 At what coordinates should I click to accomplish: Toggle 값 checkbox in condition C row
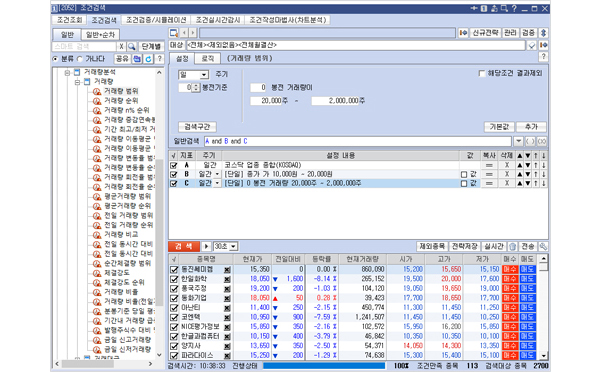click(x=464, y=184)
